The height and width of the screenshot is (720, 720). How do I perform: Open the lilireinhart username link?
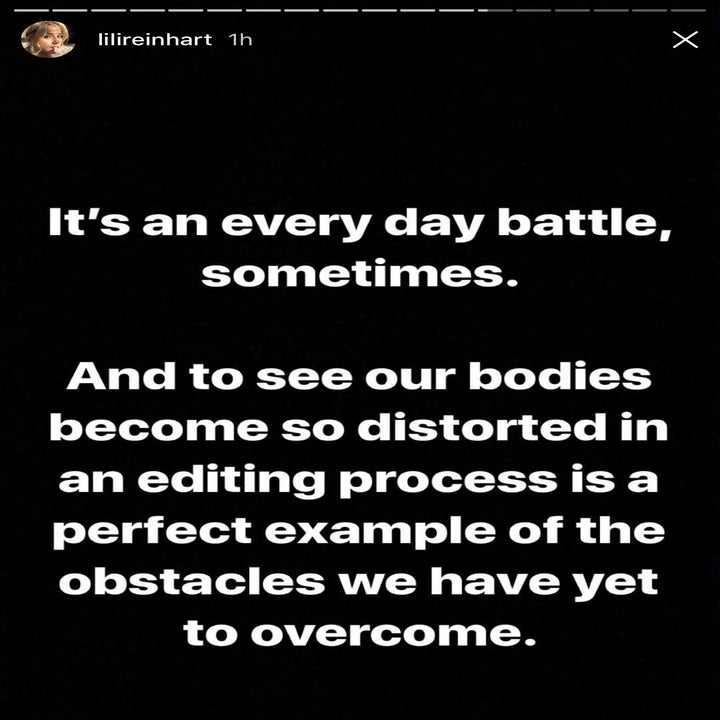[155, 39]
